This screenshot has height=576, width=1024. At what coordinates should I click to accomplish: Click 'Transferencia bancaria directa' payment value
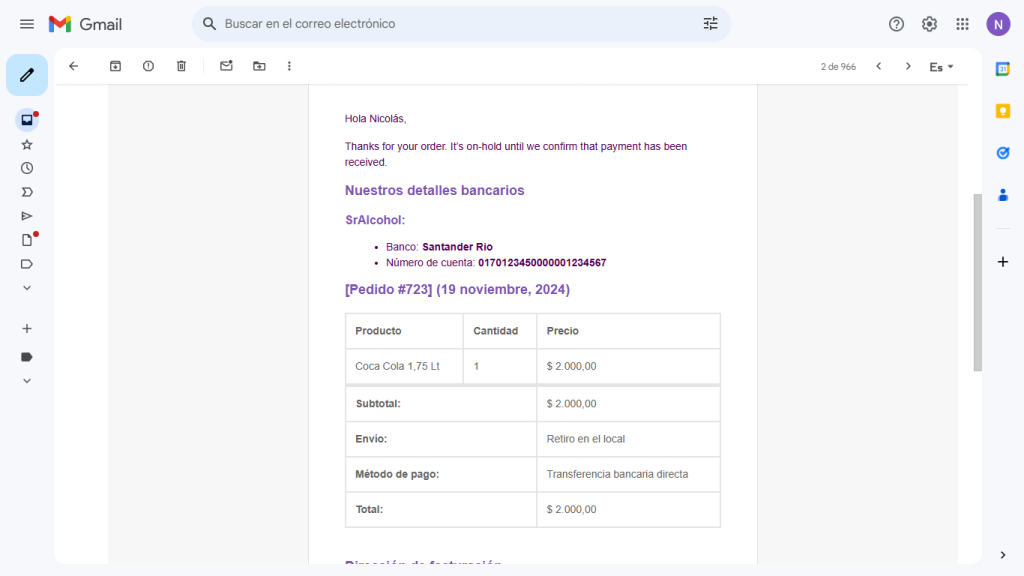coord(617,474)
